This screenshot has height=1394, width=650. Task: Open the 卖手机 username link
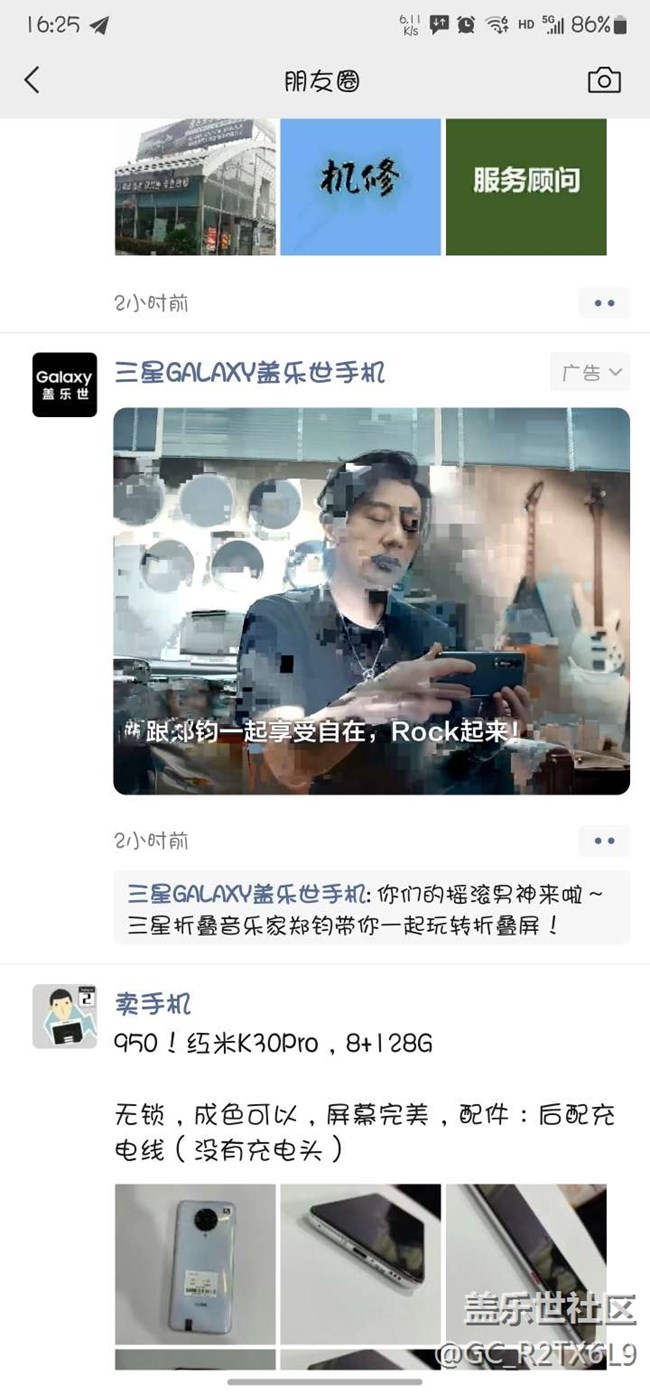152,1003
